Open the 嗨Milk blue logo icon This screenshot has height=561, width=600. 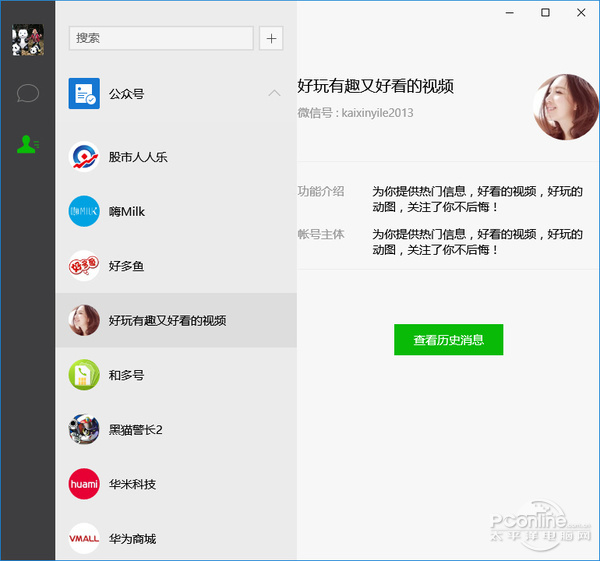[x=84, y=211]
